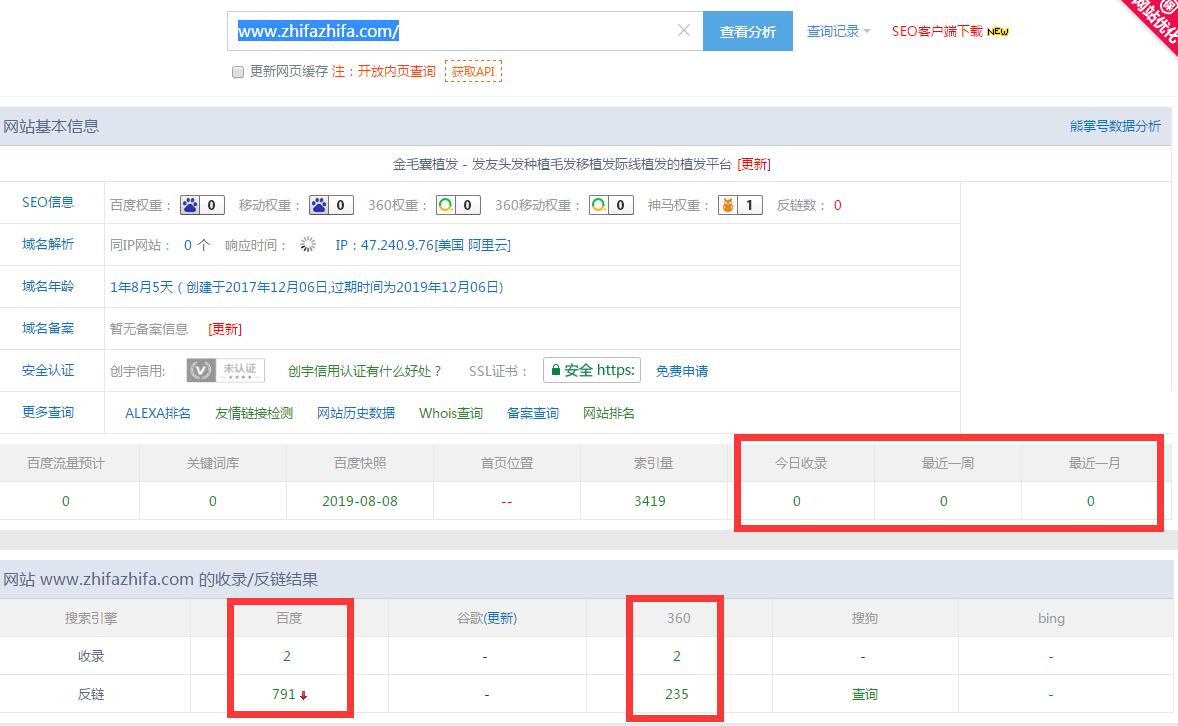Click the 免费申请 link
Screen dimensions: 1178x726
click(x=682, y=371)
